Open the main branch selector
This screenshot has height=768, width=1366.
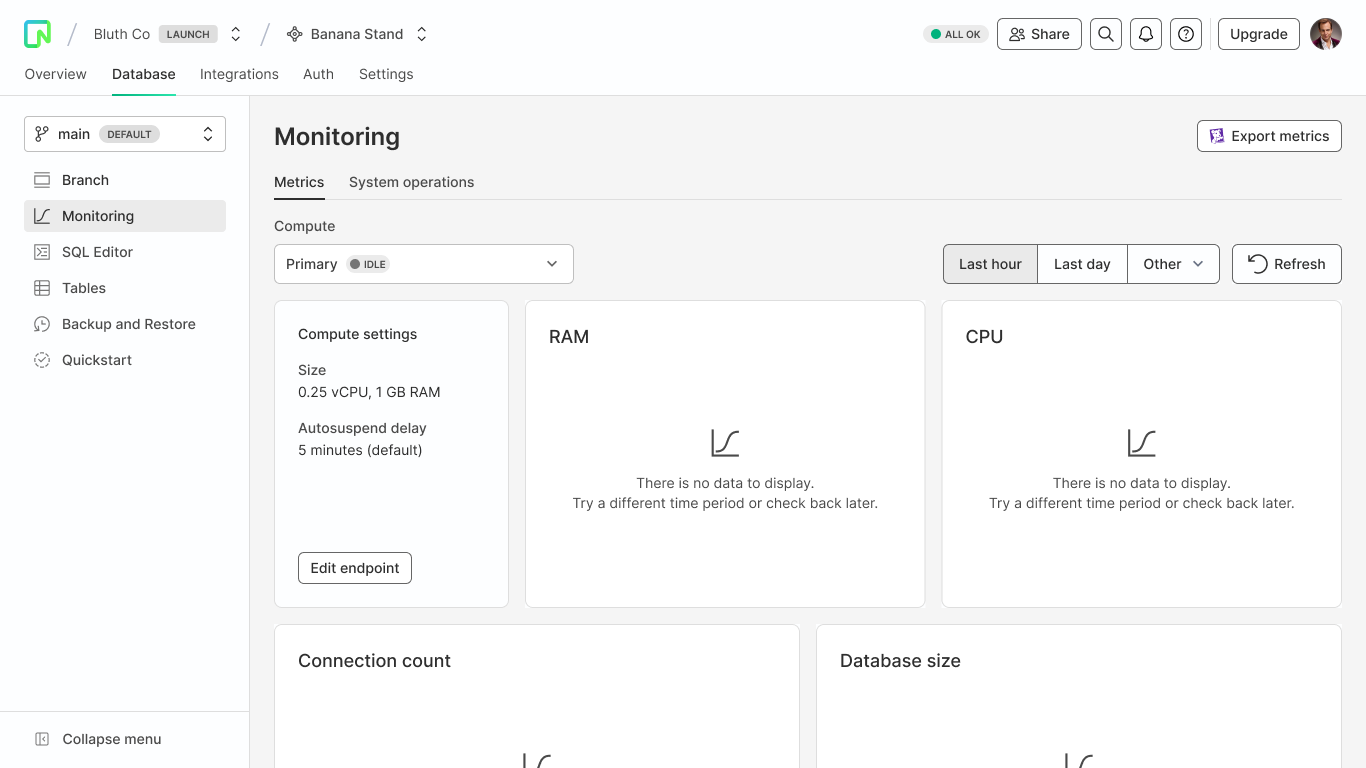(125, 134)
